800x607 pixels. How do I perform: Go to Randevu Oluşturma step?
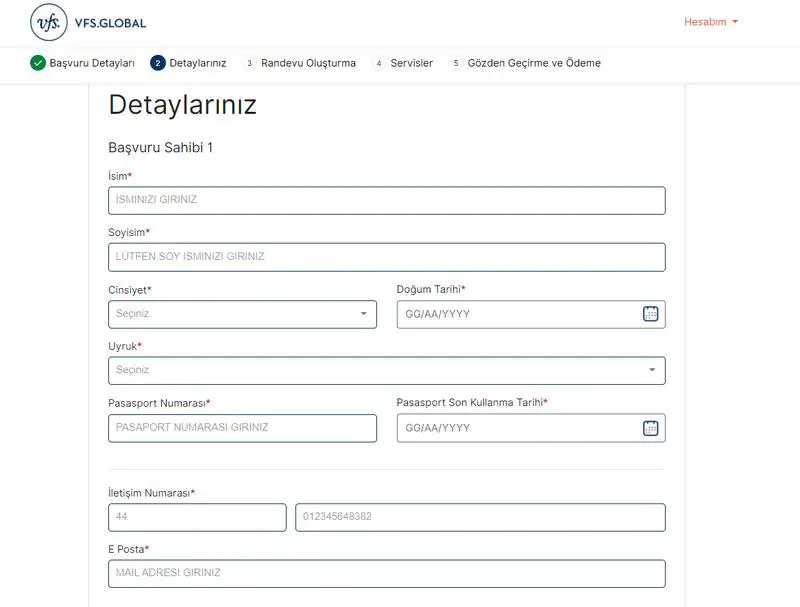click(x=308, y=63)
